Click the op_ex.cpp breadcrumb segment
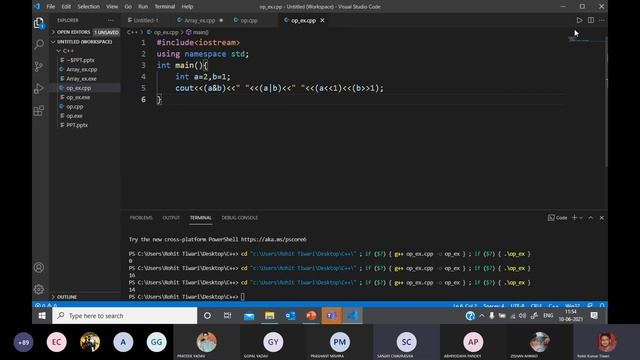This screenshot has height=360, width=640. tap(162, 32)
